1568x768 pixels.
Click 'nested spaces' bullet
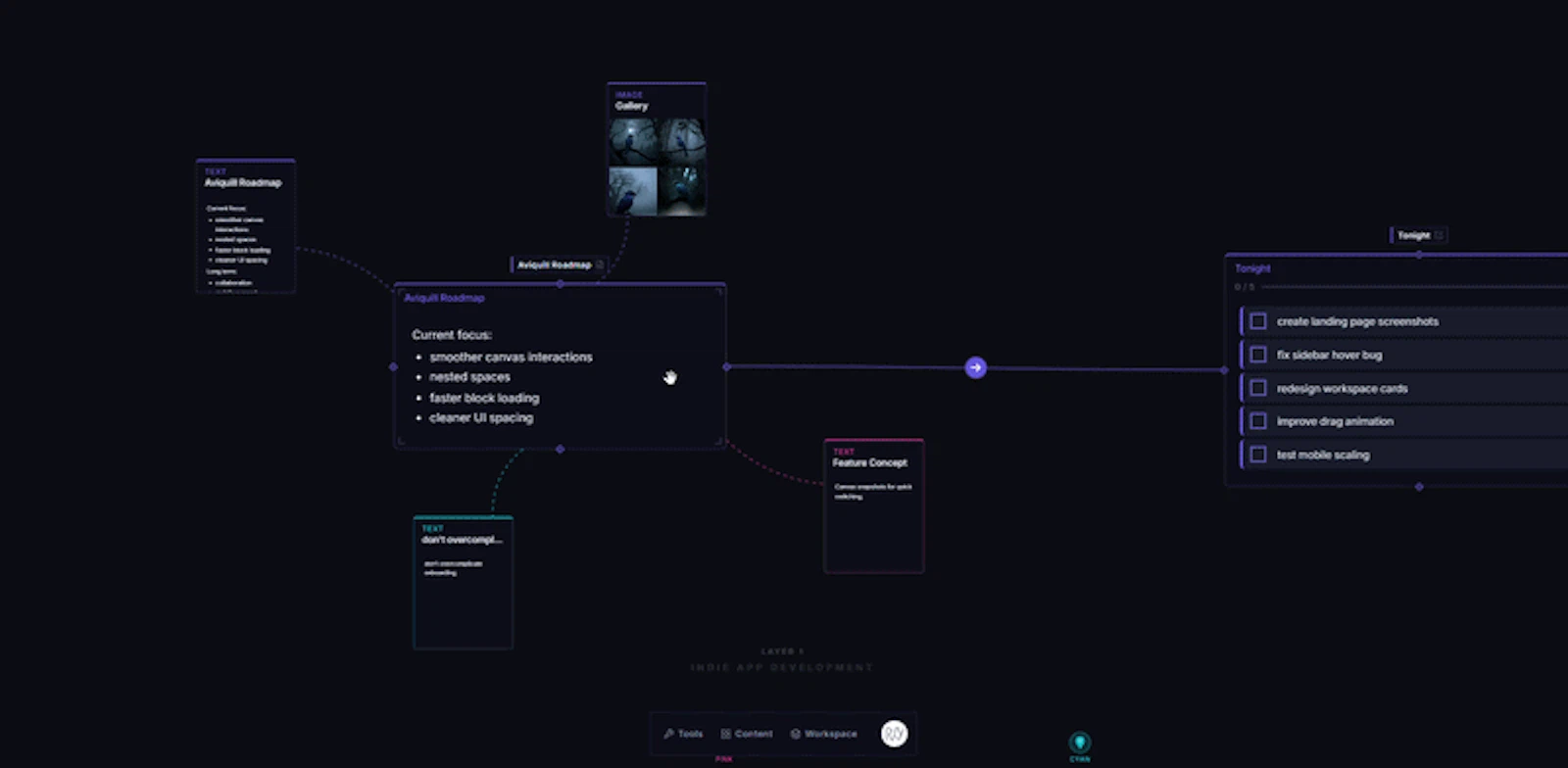point(469,377)
